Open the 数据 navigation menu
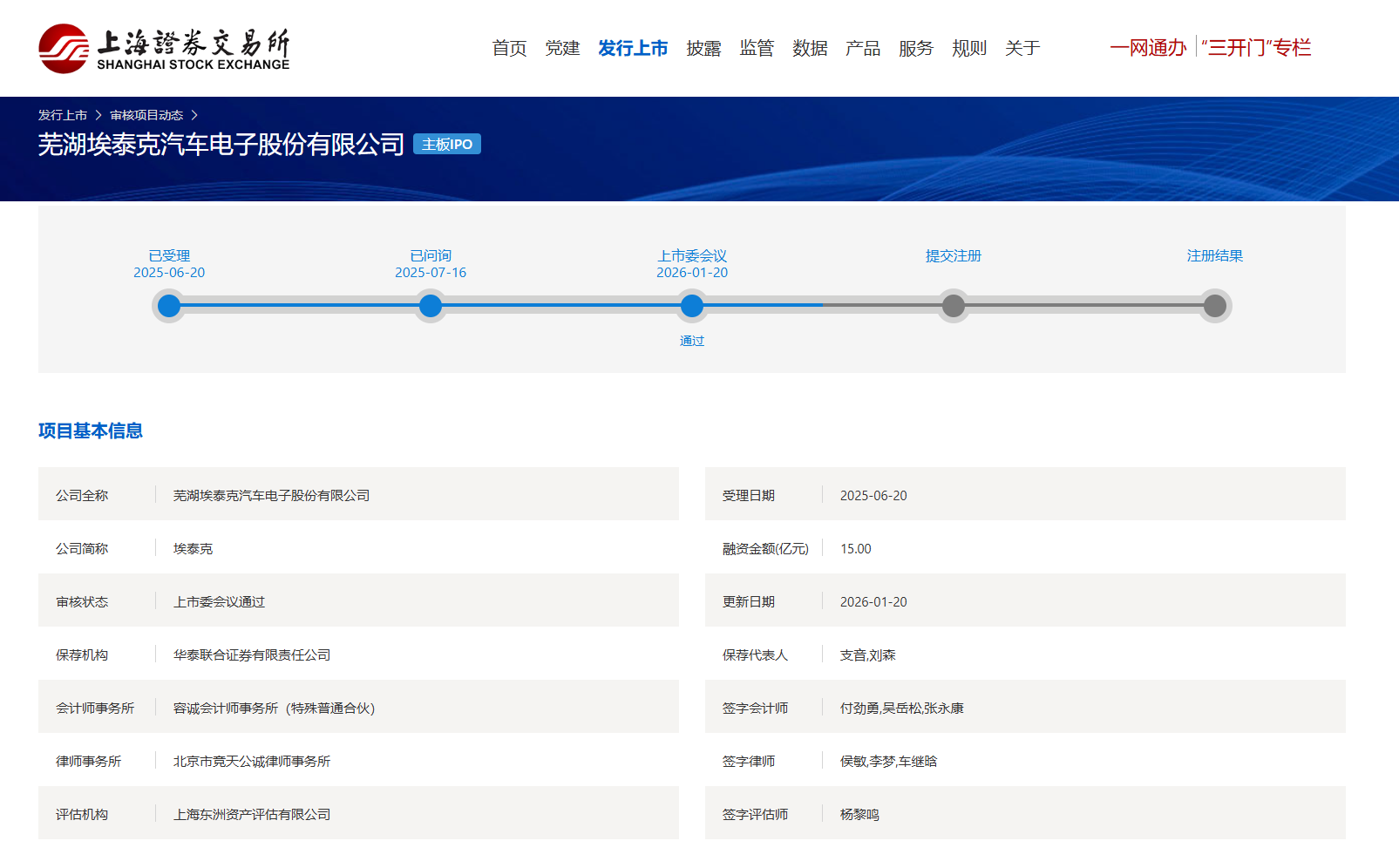Viewport: 1399px width, 868px height. click(x=810, y=48)
